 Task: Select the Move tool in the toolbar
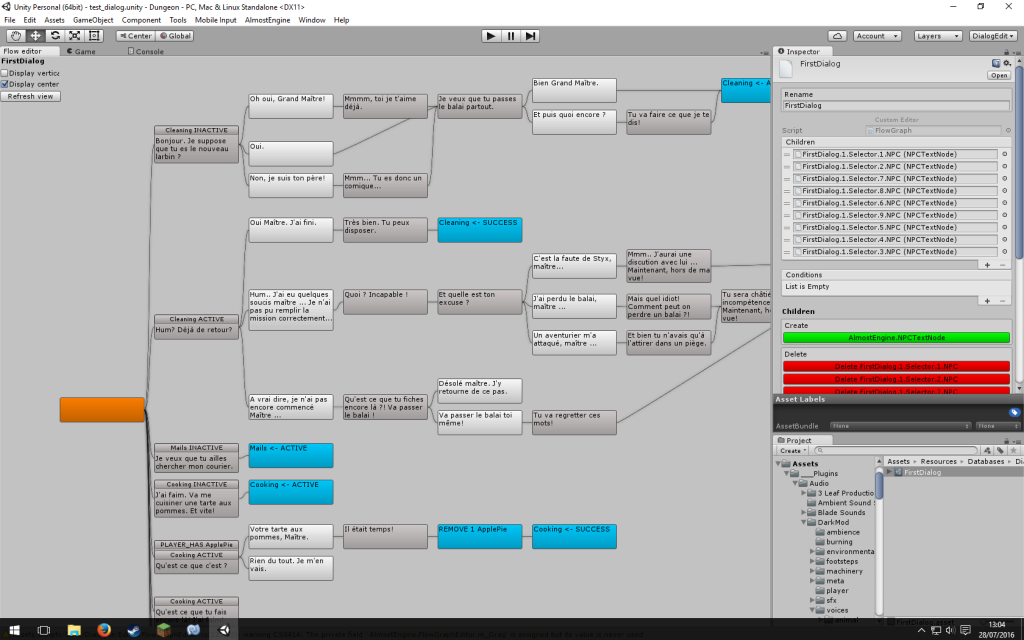click(35, 36)
